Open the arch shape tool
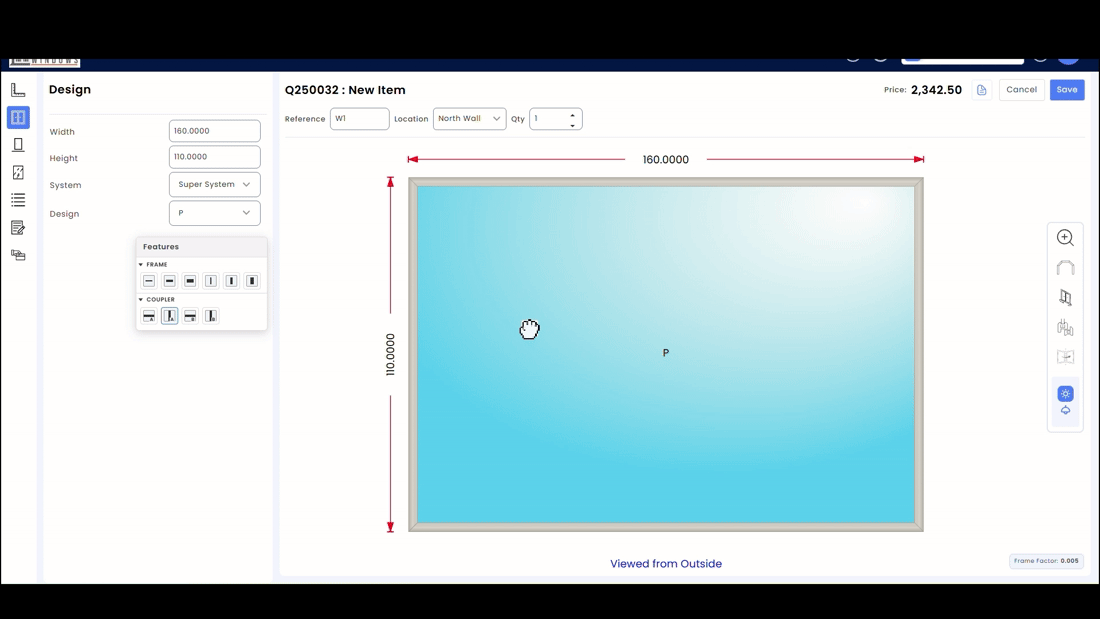This screenshot has width=1100, height=619. click(1065, 267)
